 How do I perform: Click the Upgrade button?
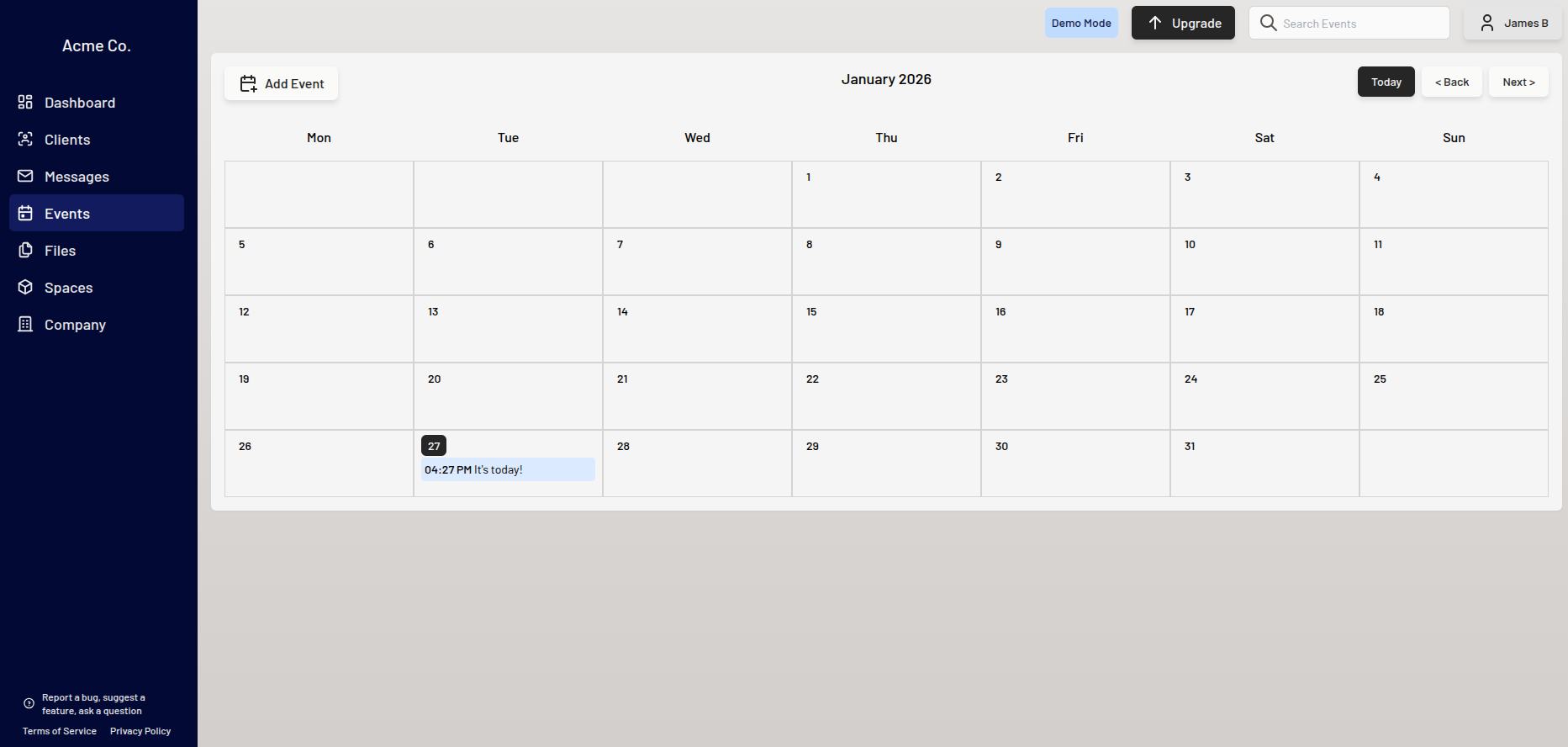[x=1183, y=23]
